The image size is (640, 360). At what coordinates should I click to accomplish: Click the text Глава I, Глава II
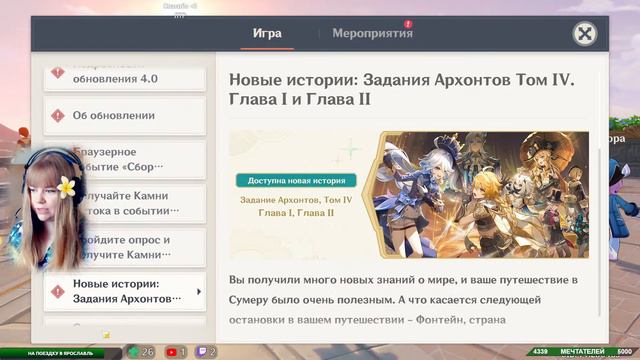tap(296, 213)
